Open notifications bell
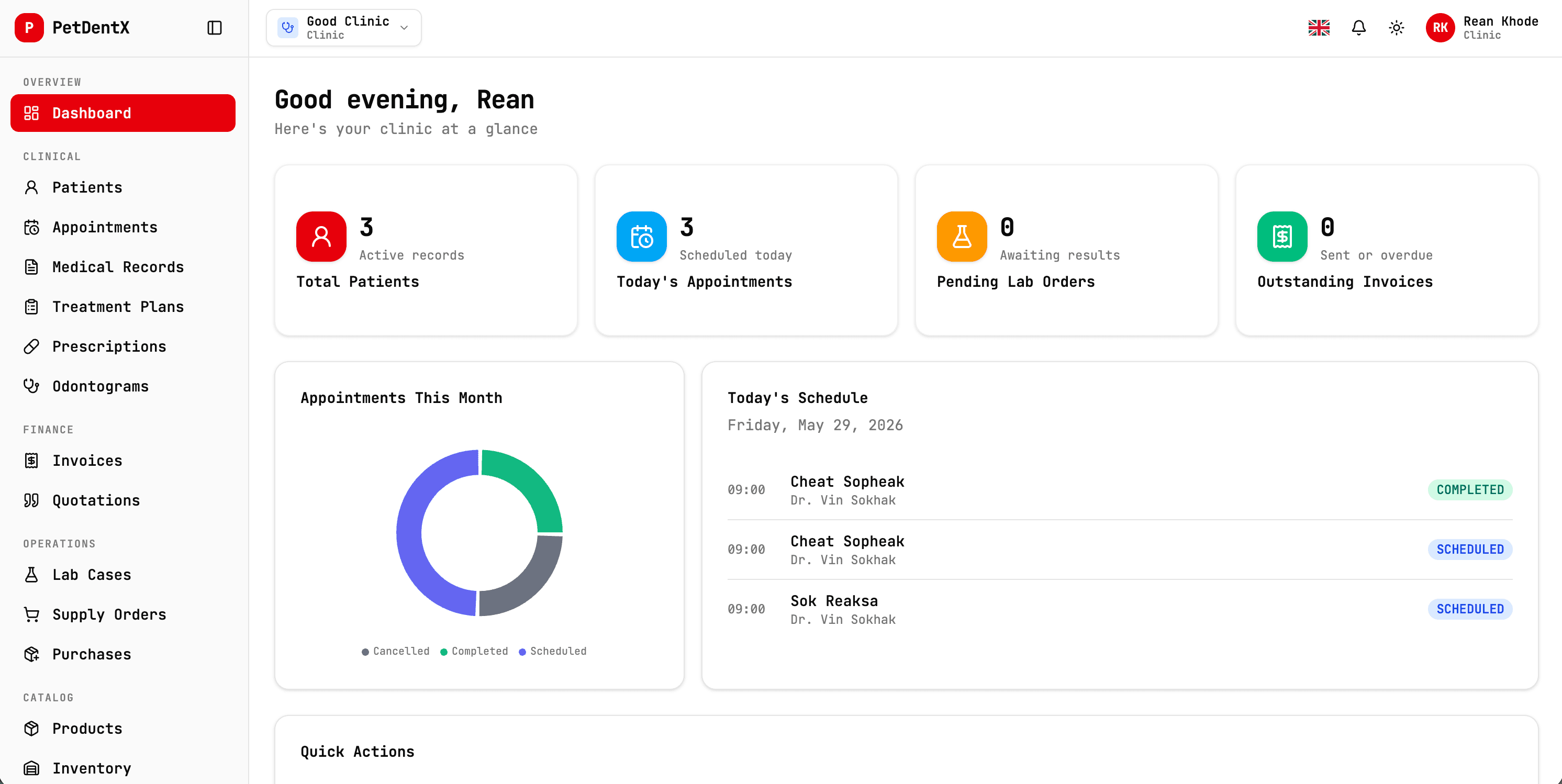 [x=1359, y=28]
